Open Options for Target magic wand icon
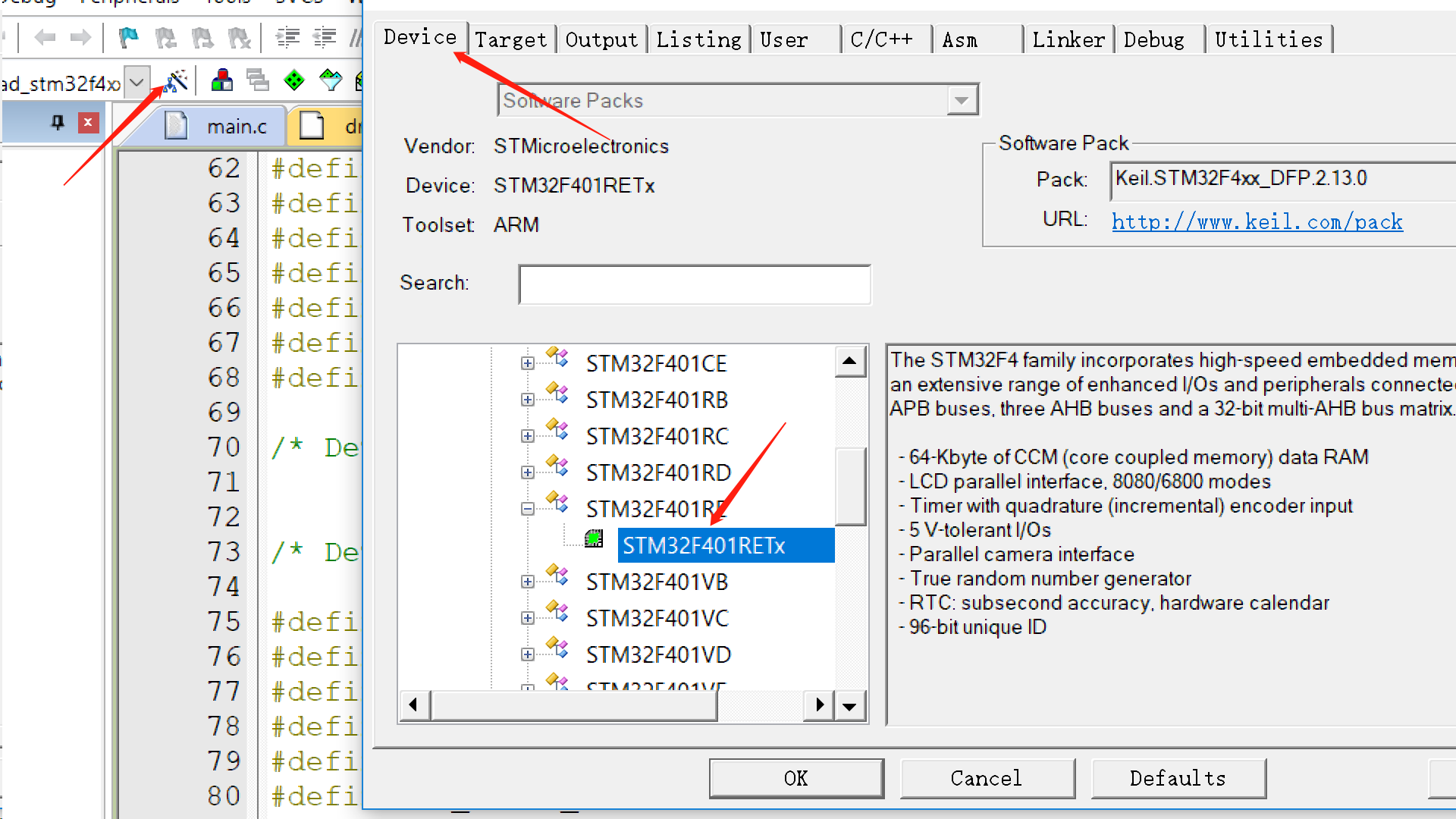This screenshot has width=1456, height=819. pyautogui.click(x=176, y=80)
